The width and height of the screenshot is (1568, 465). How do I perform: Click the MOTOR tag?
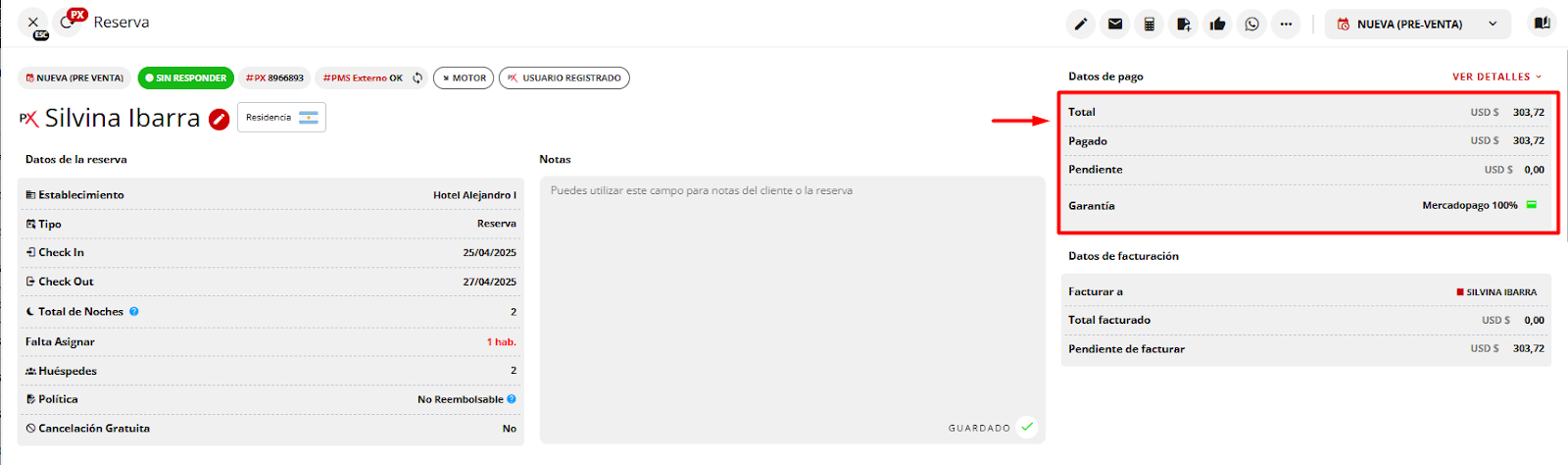click(x=464, y=78)
